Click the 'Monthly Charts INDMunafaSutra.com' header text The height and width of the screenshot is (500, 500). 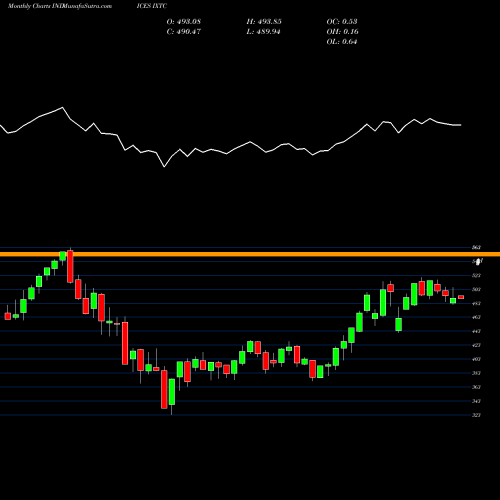pyautogui.click(x=60, y=6)
